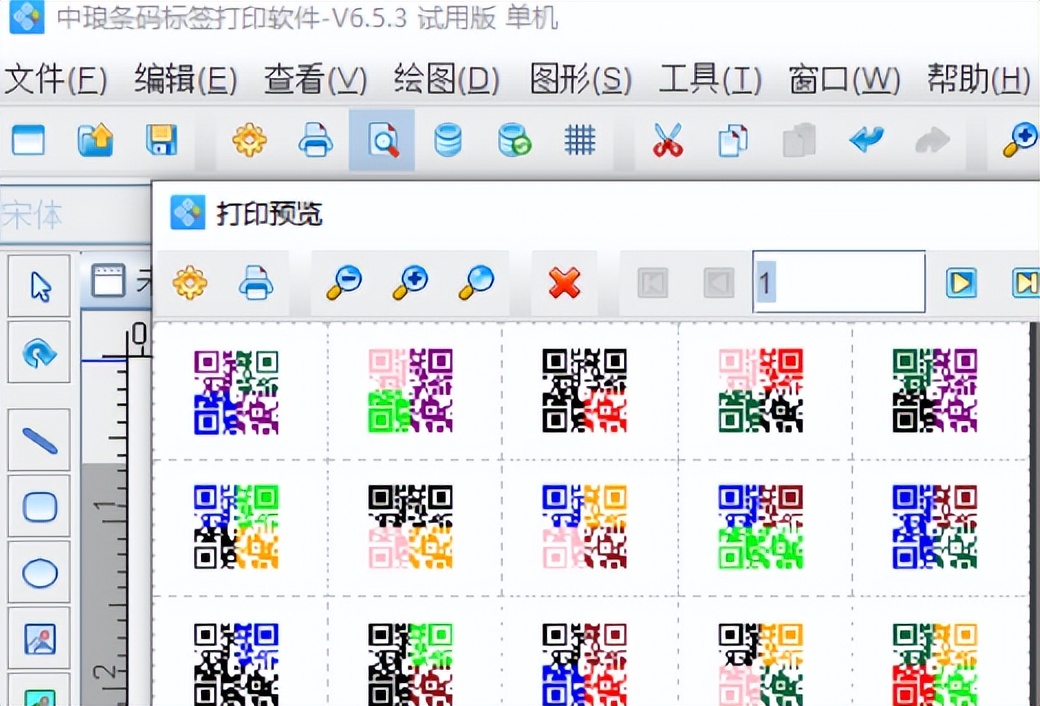Screen dimensions: 1040x706
Task: Click the printer icon in main toolbar
Action: click(316, 140)
